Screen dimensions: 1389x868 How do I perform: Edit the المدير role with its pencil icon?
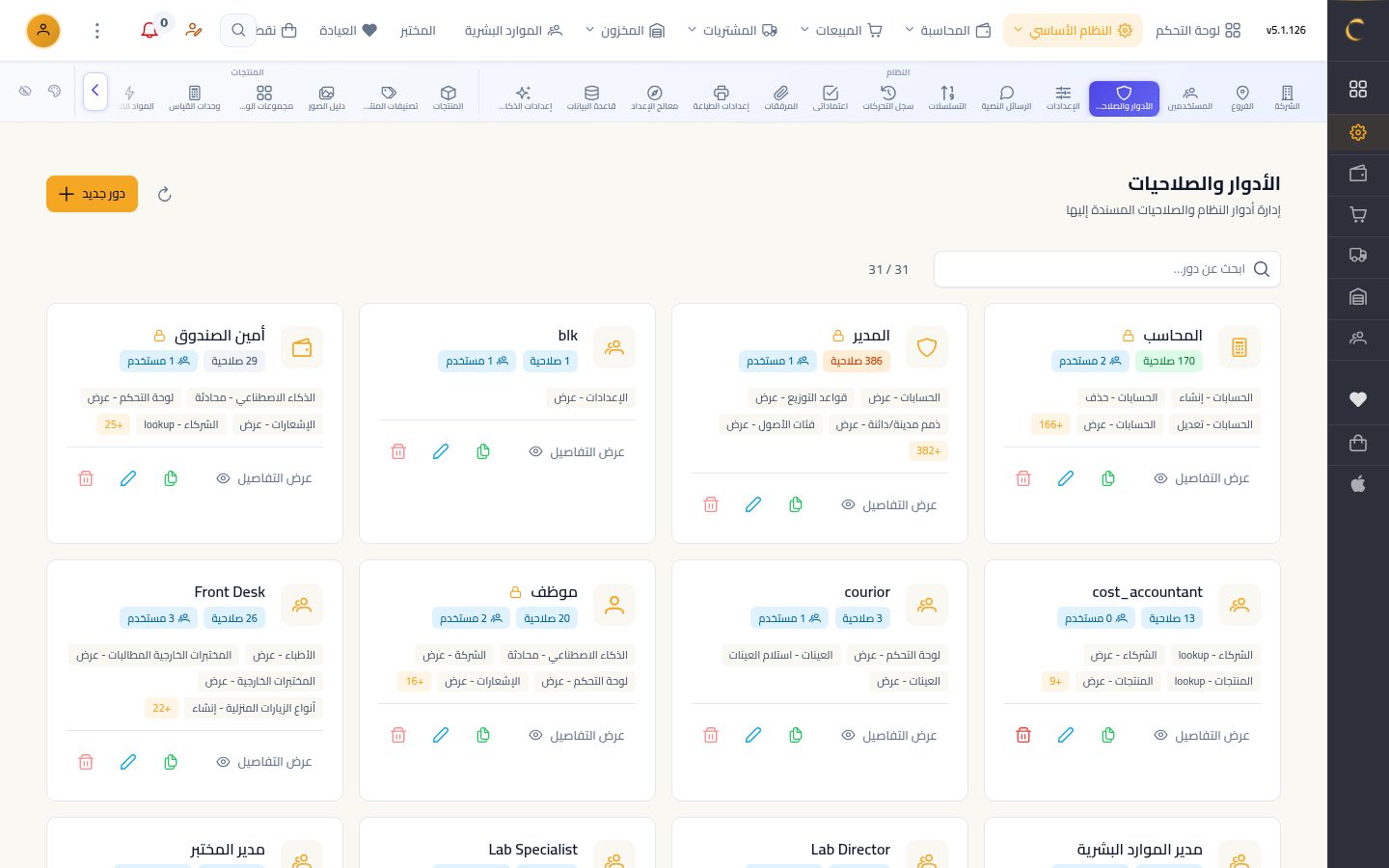(753, 504)
